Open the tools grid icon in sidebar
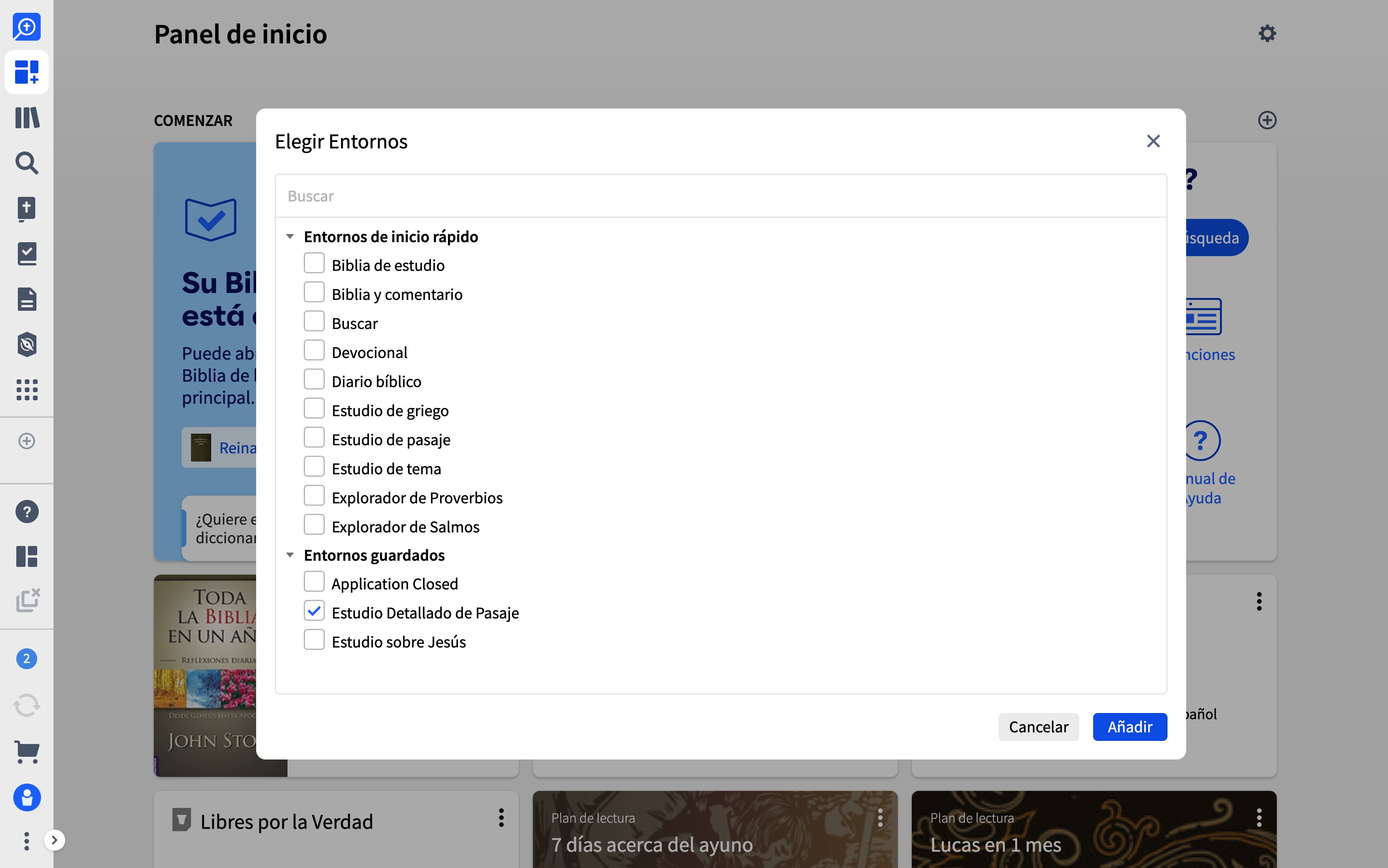This screenshot has height=868, width=1388. (26, 390)
